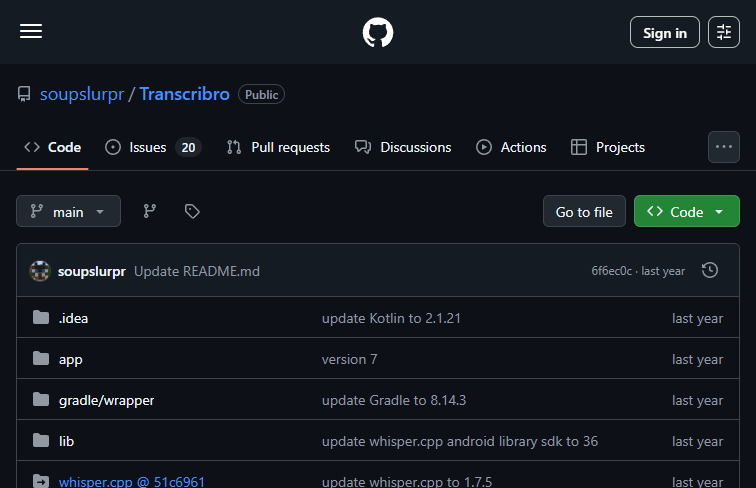This screenshot has width=756, height=488.
Task: Open the main branch selector dropdown
Action: click(x=68, y=211)
